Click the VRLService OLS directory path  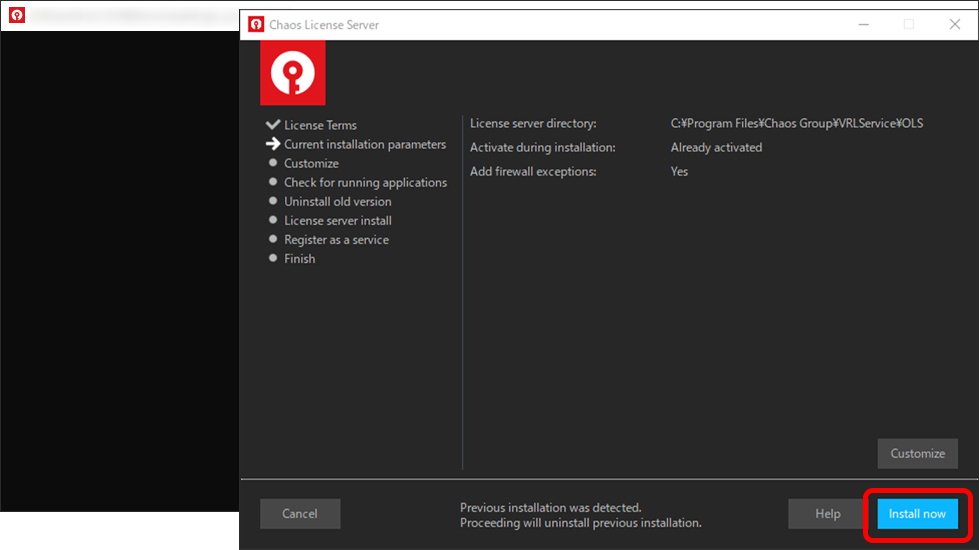pos(797,124)
